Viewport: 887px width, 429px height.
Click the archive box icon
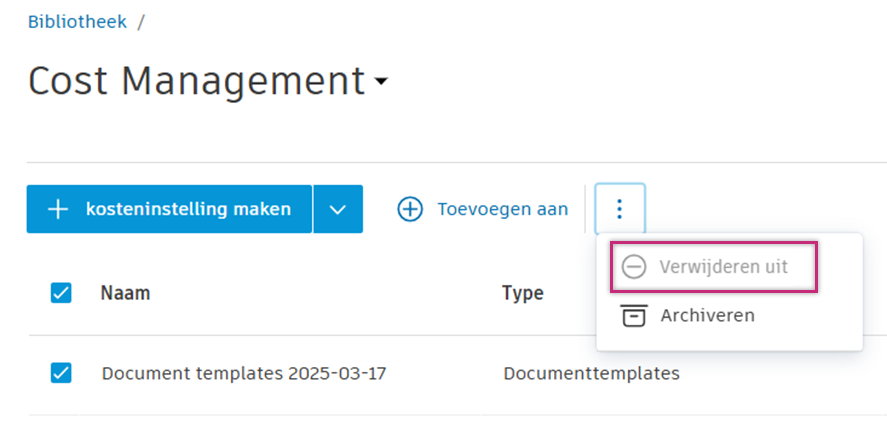click(x=633, y=315)
